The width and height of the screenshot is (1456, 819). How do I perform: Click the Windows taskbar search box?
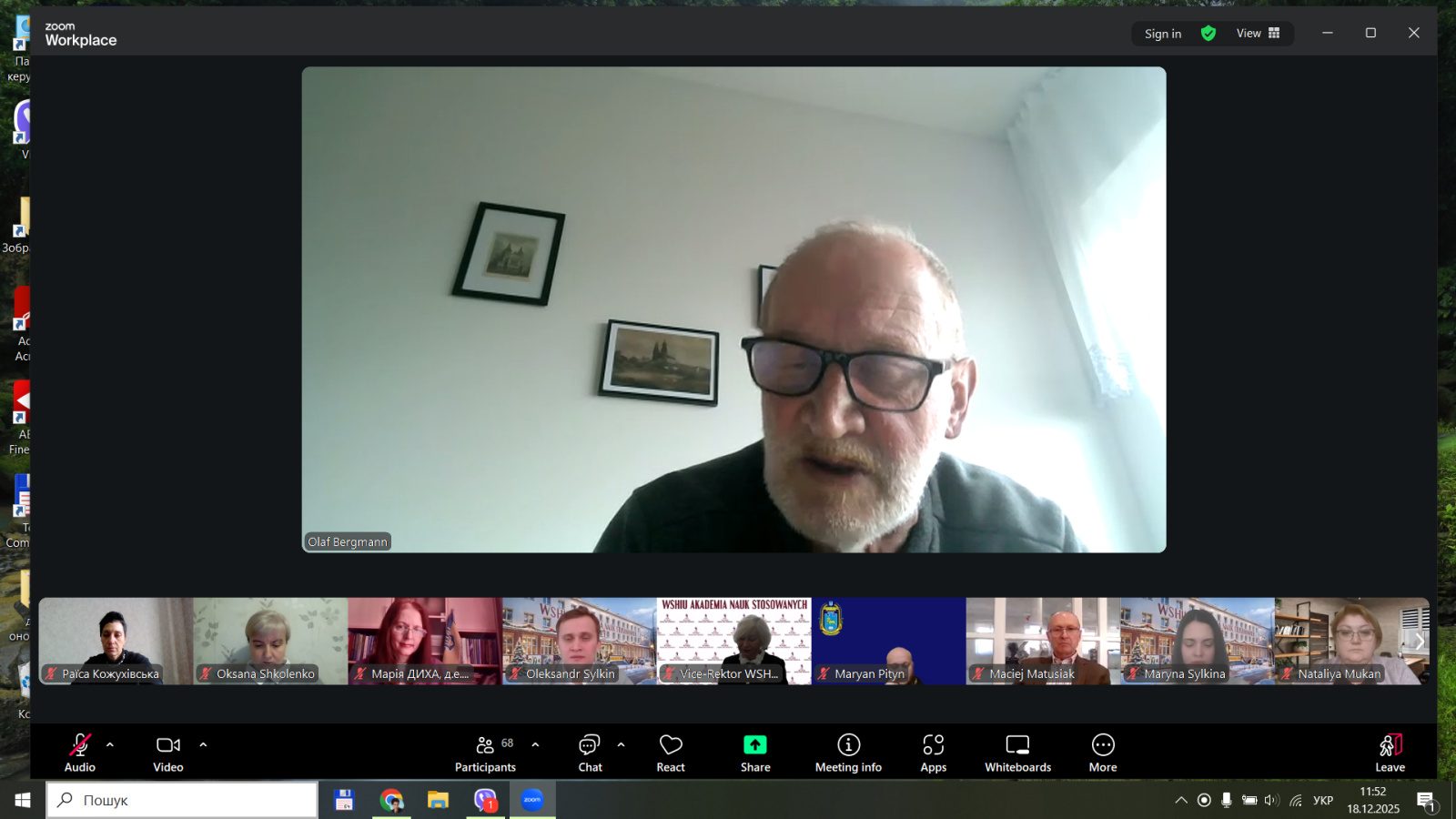[x=182, y=800]
